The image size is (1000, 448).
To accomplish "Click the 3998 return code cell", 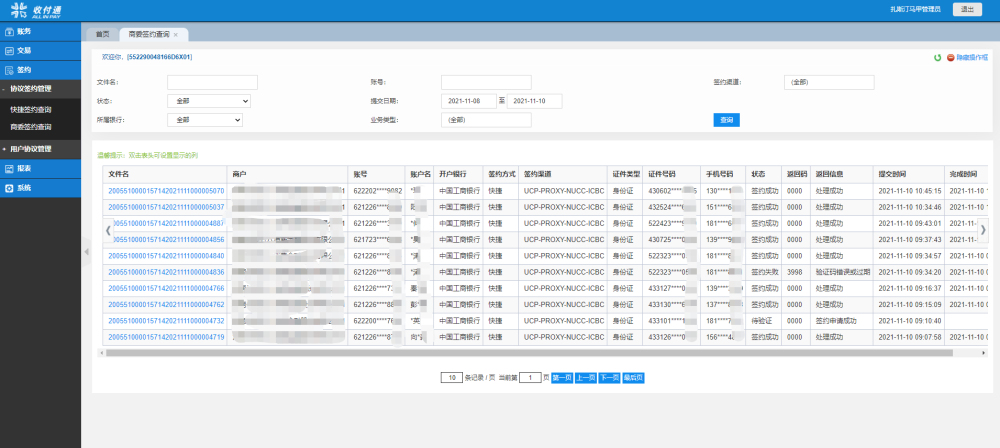I will point(795,272).
